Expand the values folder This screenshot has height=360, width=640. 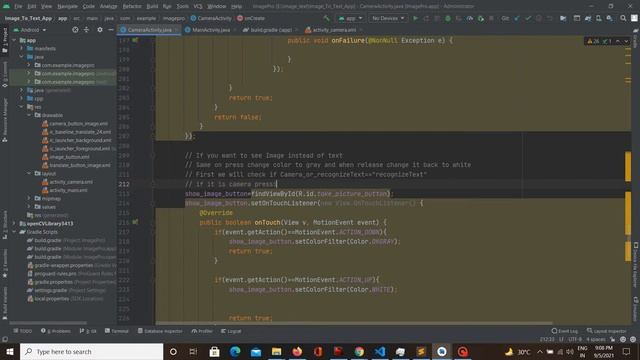pyautogui.click(x=29, y=207)
